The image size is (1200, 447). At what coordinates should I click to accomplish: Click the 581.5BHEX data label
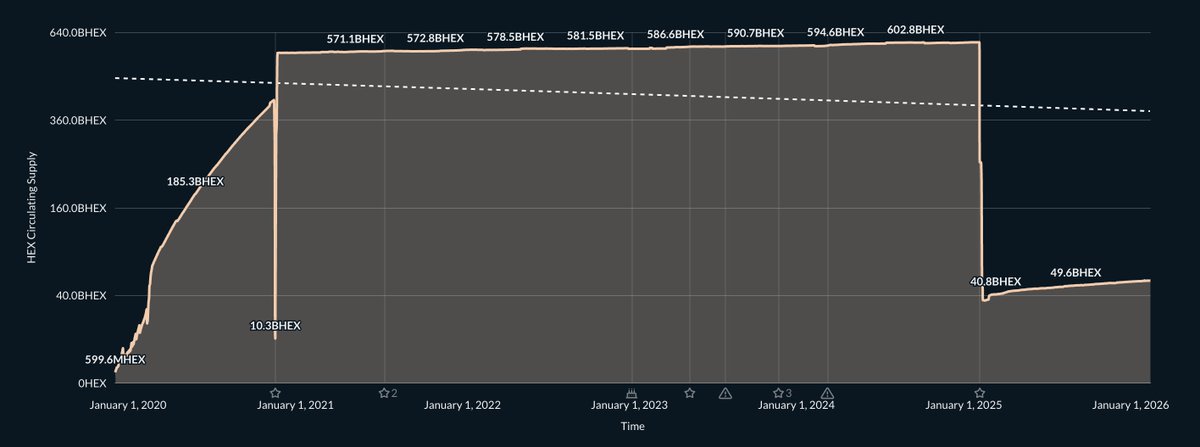595,36
